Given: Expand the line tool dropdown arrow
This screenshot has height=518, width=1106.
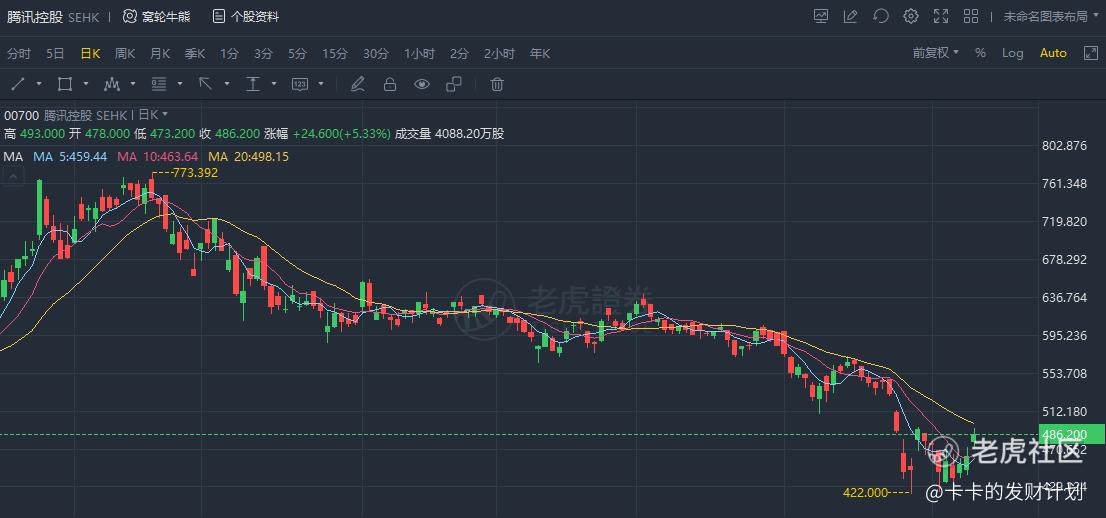Looking at the screenshot, I should coord(39,85).
